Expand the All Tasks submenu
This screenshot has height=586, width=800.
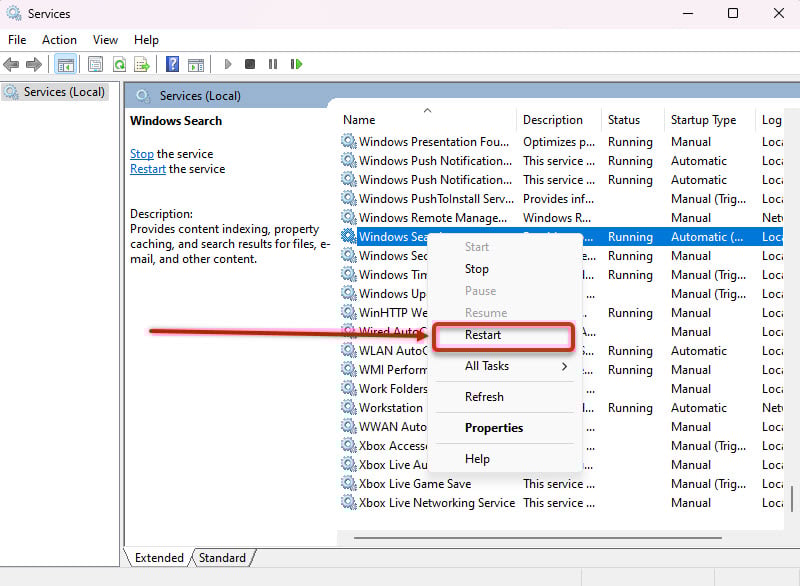(504, 366)
